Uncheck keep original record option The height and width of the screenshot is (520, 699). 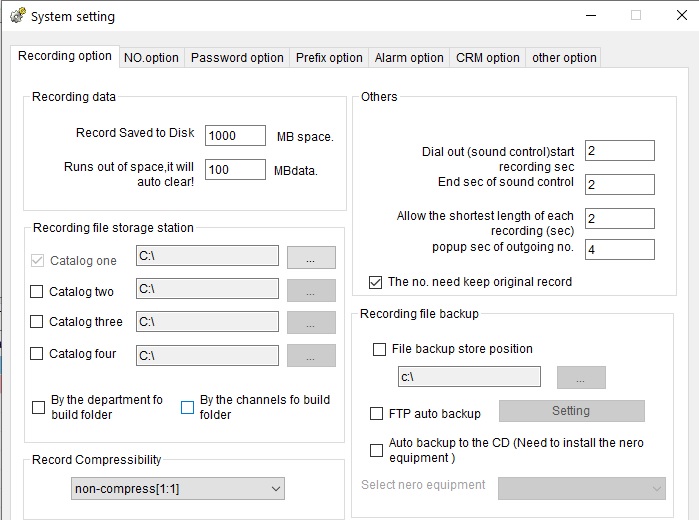coord(376,282)
